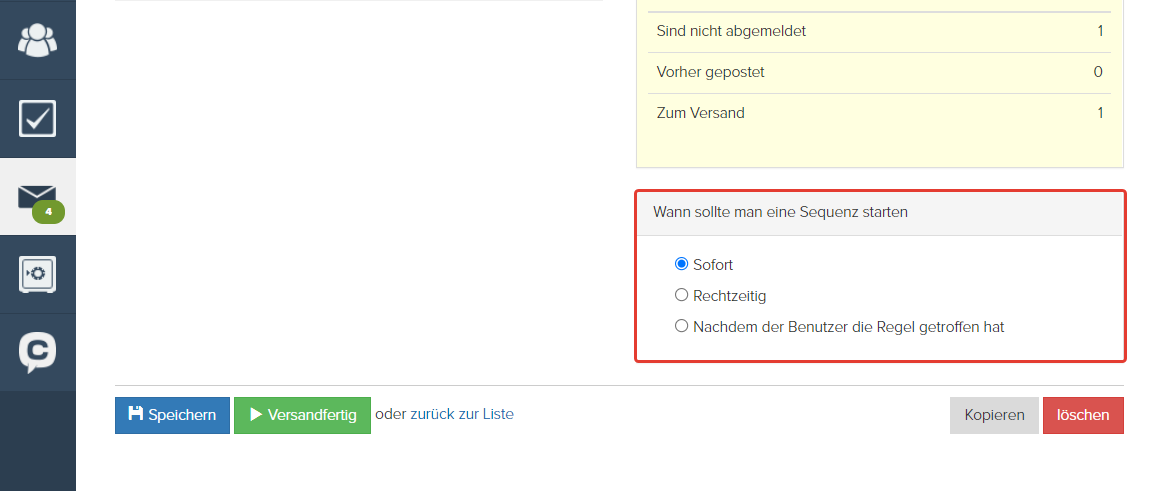Select the Rechtzeitig radio option
Viewport: 1153px width, 491px height.
tap(681, 295)
